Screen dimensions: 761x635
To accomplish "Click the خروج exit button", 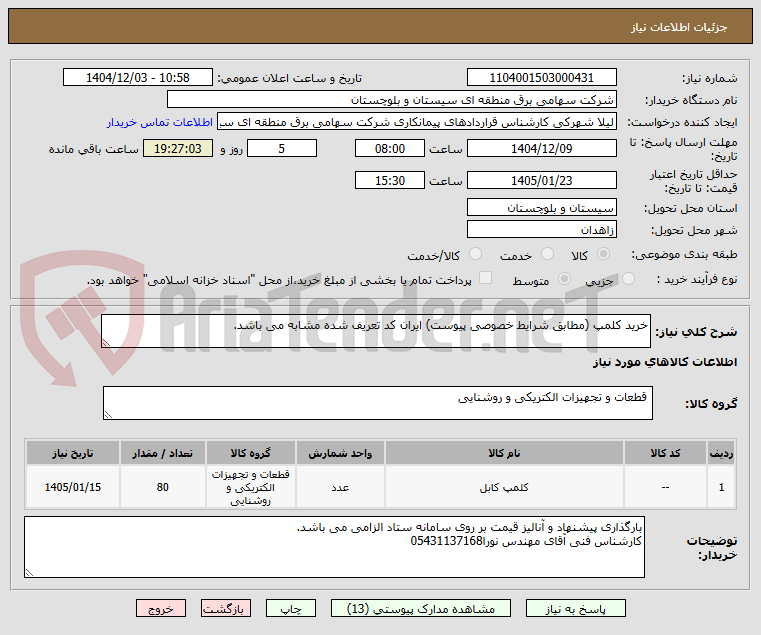I will pos(161,608).
